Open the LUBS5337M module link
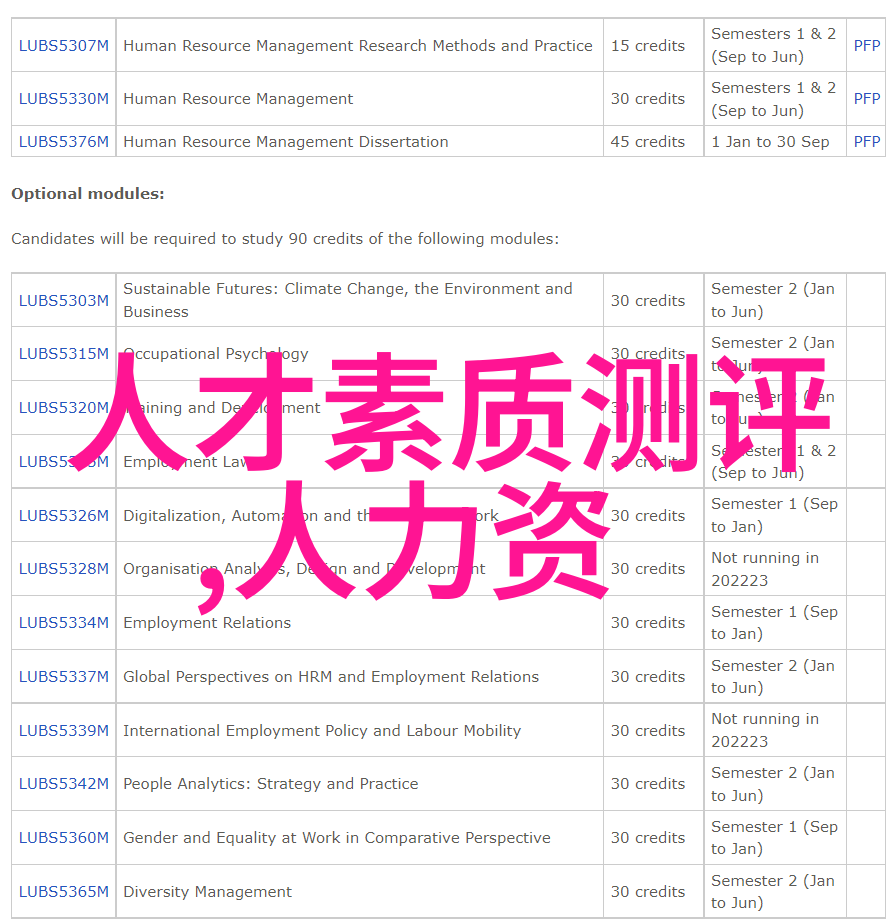The height and width of the screenshot is (922, 895). click(64, 677)
